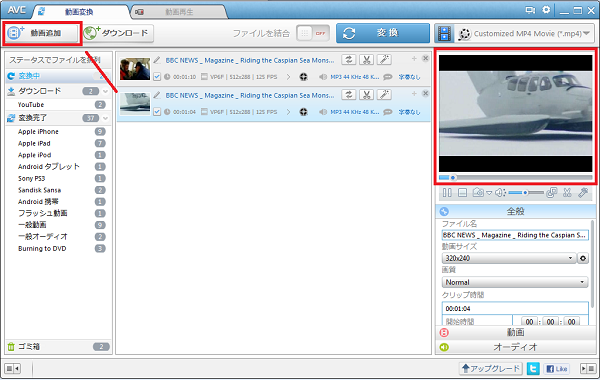Switch to the 動画変換 tab
The image size is (600, 380).
[78, 12]
